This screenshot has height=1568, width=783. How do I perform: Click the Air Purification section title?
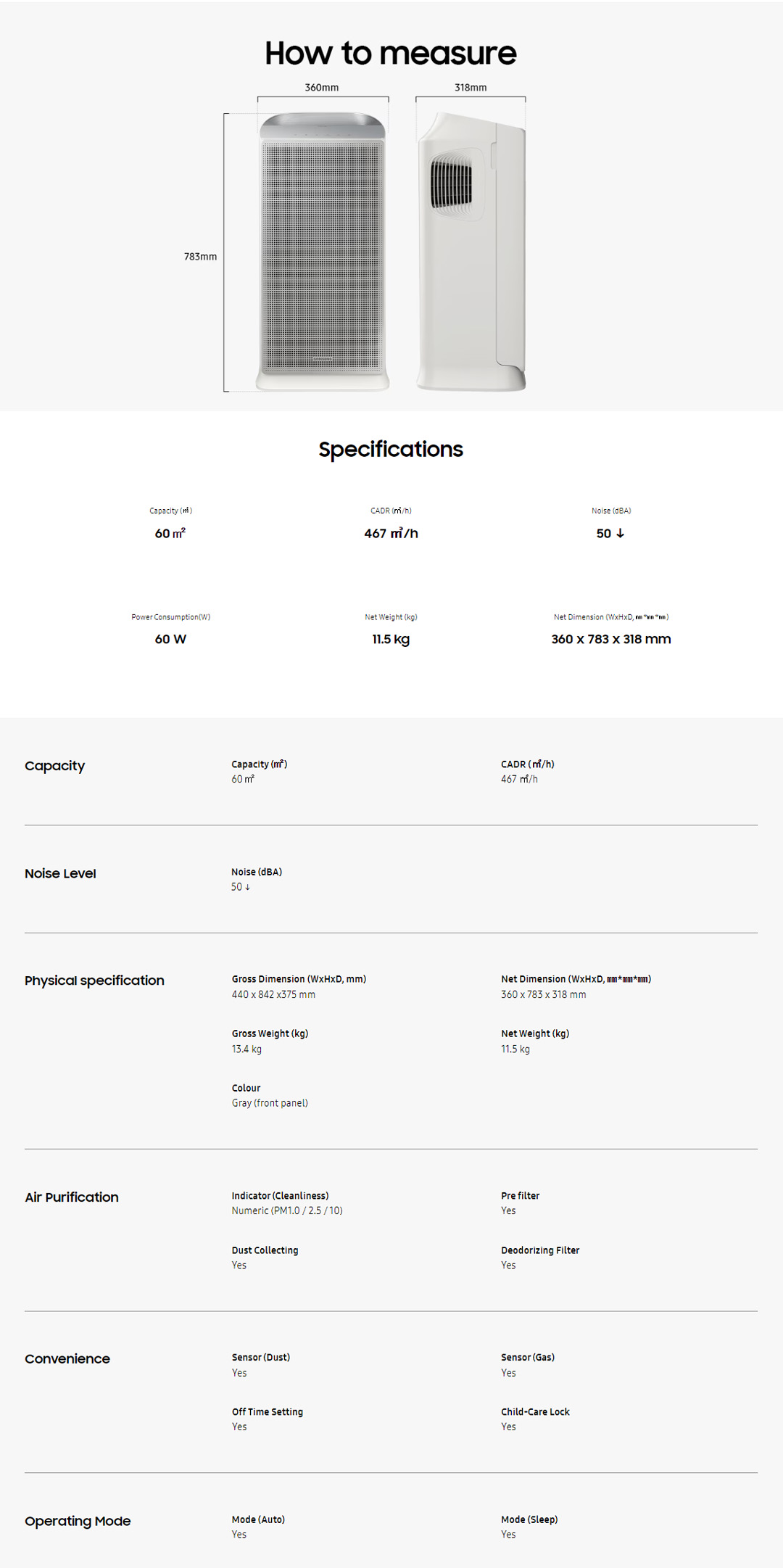pyautogui.click(x=72, y=1197)
